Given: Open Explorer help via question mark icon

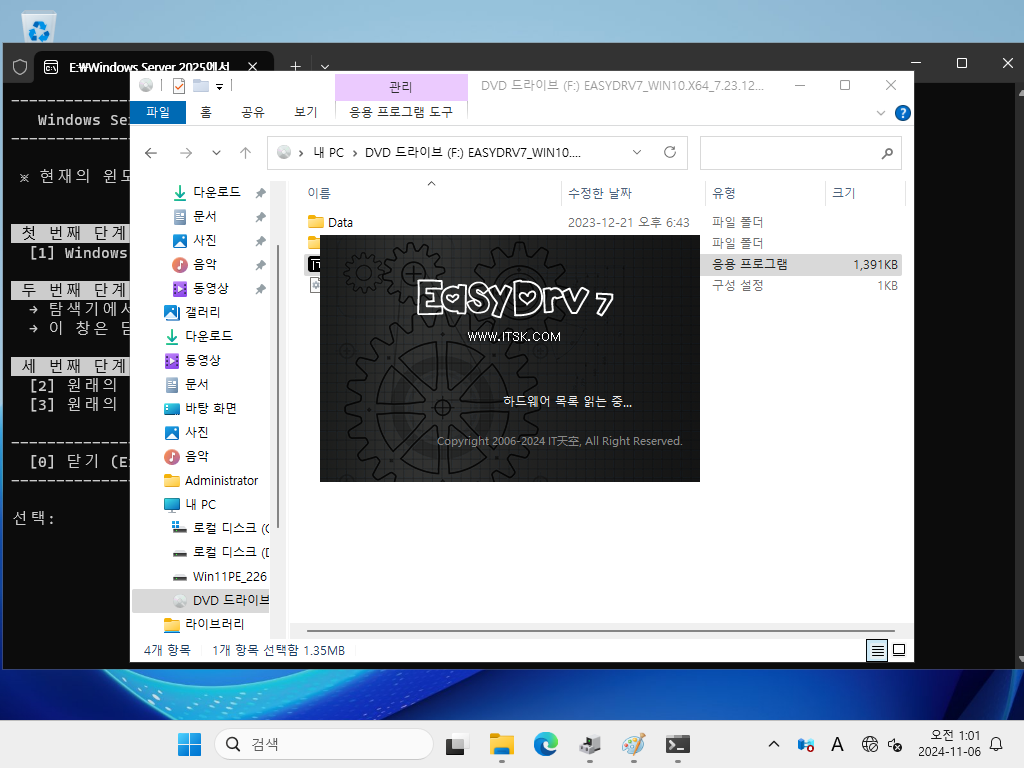Looking at the screenshot, I should click(903, 113).
